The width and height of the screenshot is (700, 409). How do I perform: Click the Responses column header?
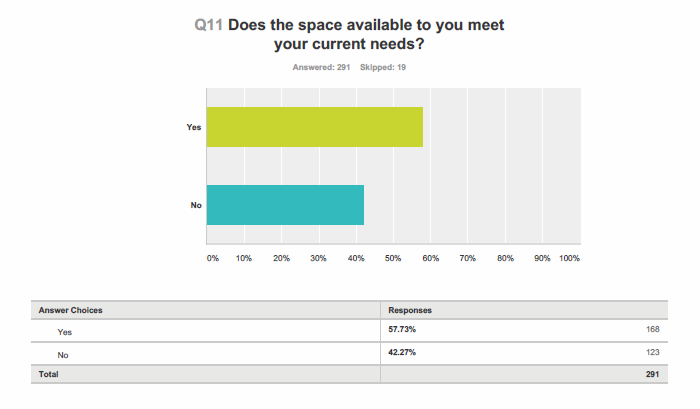tap(410, 310)
